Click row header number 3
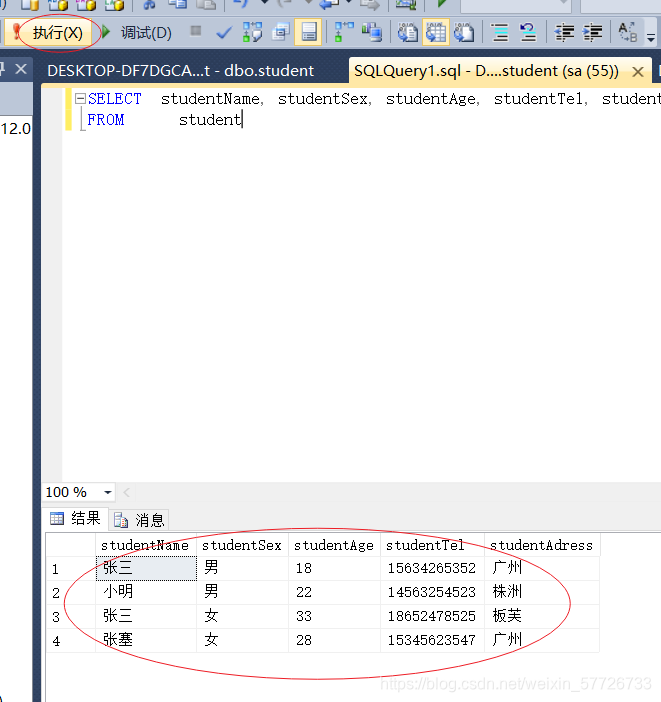661x702 pixels. [71, 616]
